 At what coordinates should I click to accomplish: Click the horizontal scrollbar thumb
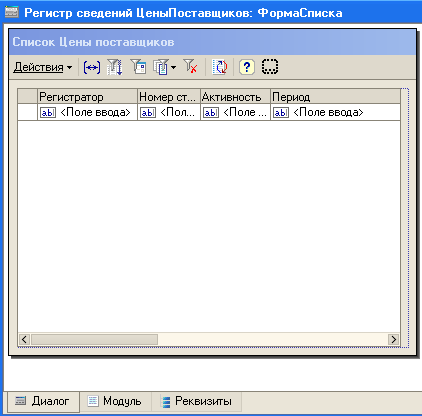pos(94,339)
